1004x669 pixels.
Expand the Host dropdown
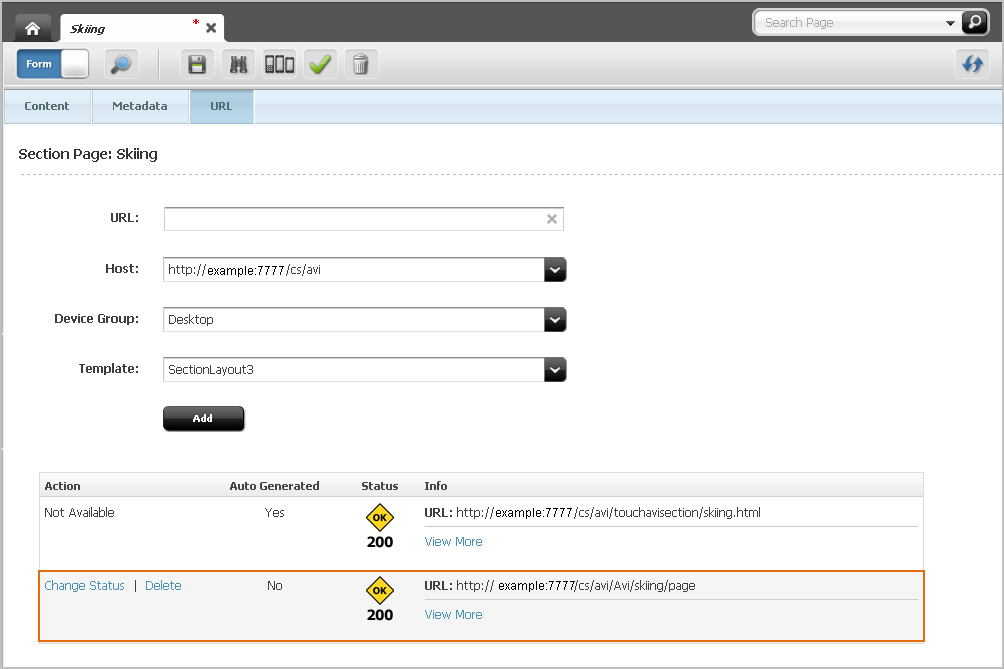pyautogui.click(x=555, y=270)
